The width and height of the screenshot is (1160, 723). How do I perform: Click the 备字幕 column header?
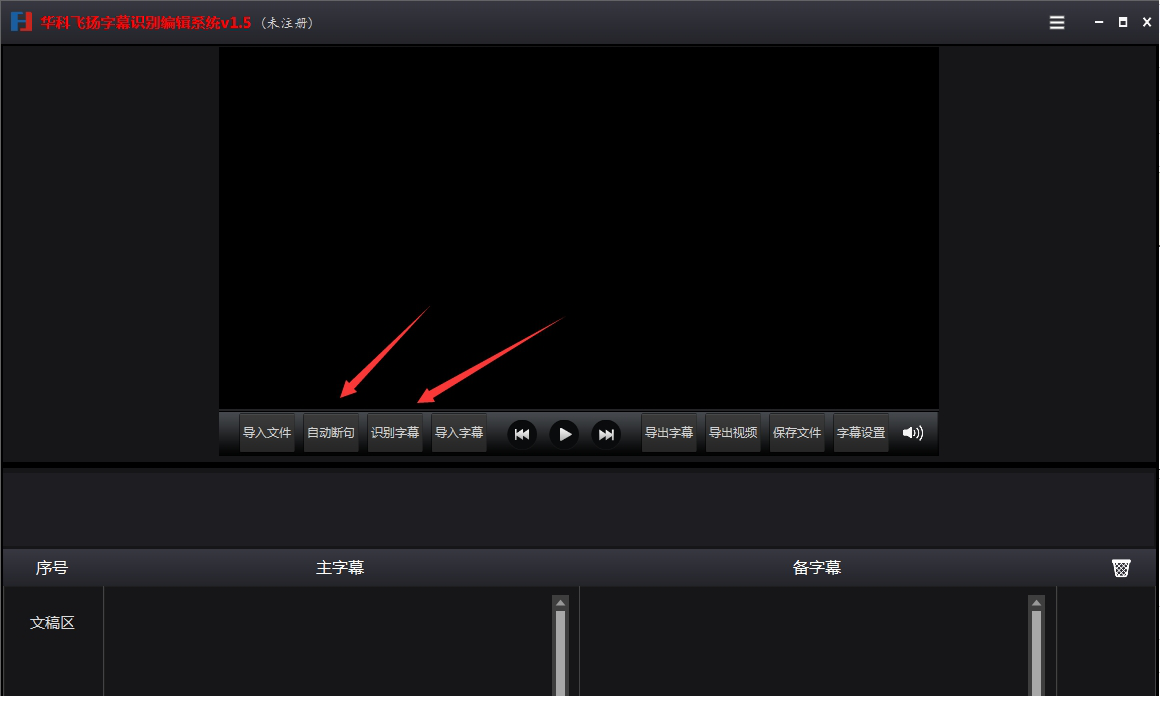(x=816, y=567)
